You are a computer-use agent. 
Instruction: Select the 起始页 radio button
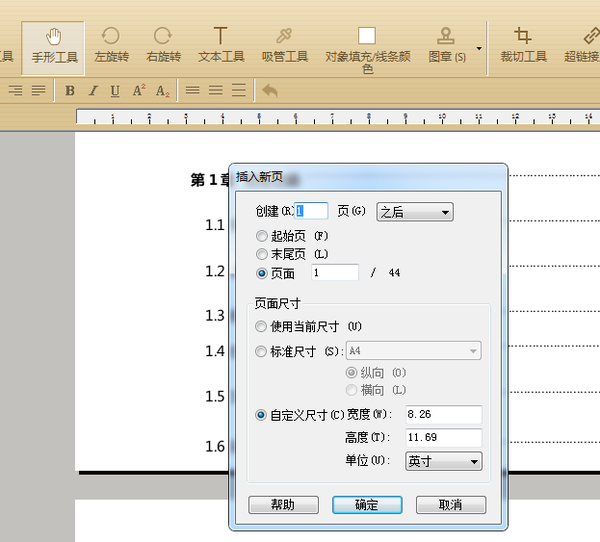point(262,236)
